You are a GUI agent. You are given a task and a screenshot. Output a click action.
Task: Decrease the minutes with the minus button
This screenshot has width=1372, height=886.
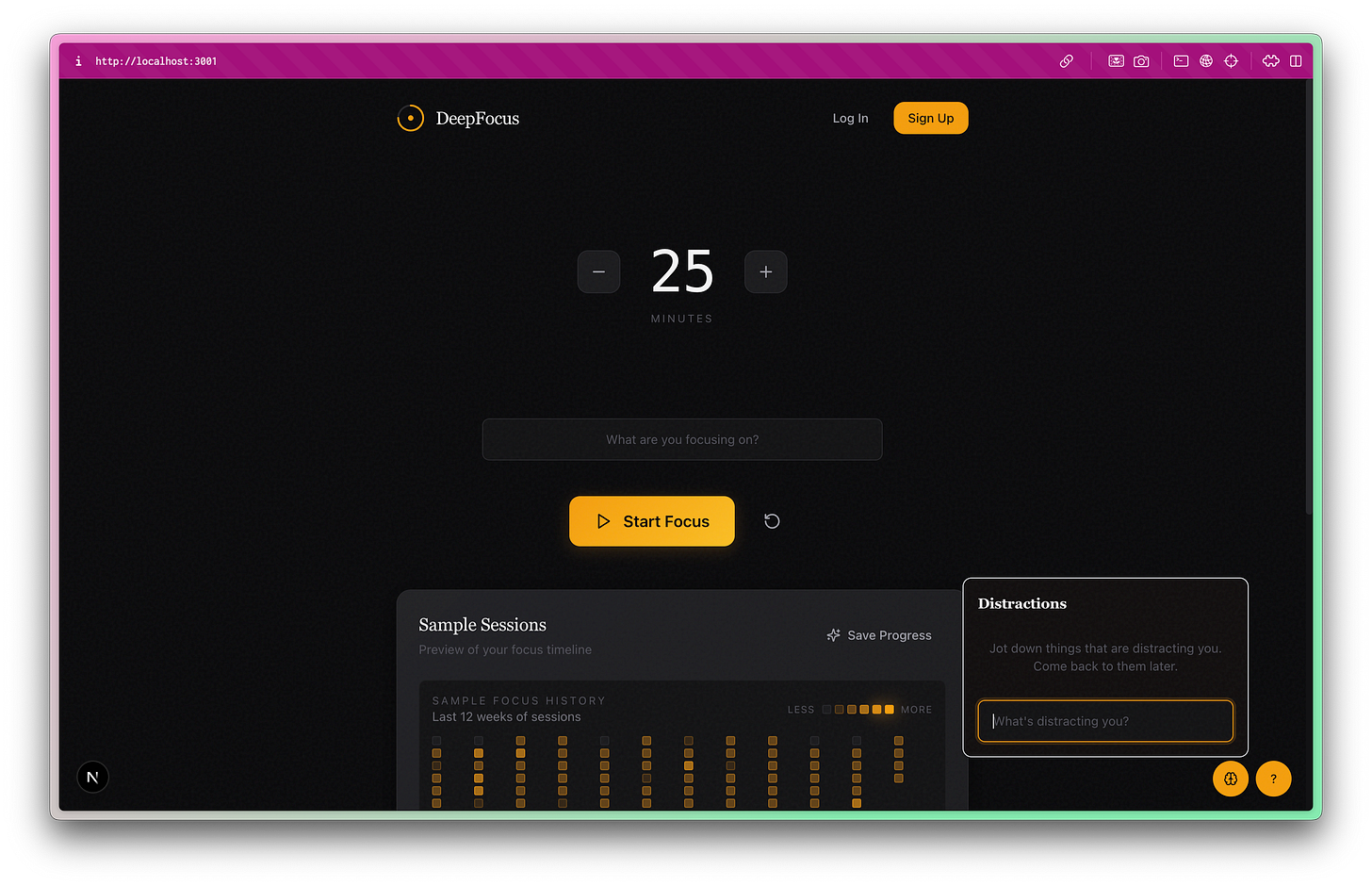point(598,271)
